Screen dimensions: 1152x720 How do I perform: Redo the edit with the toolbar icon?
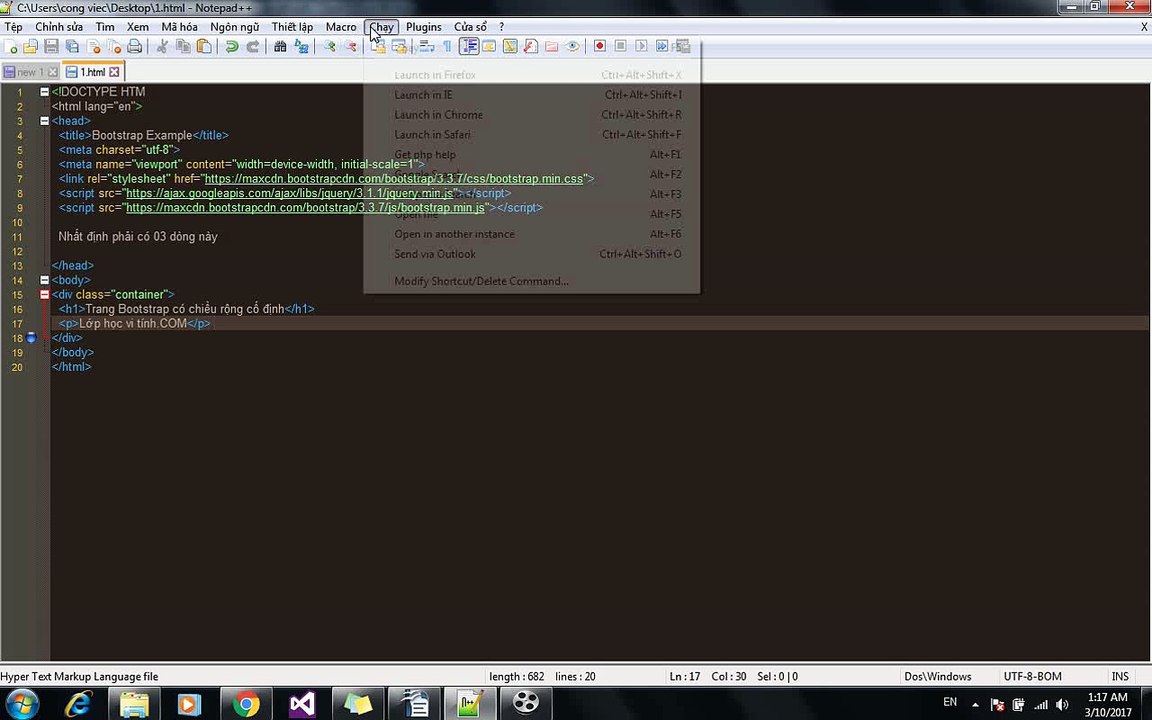tap(253, 46)
